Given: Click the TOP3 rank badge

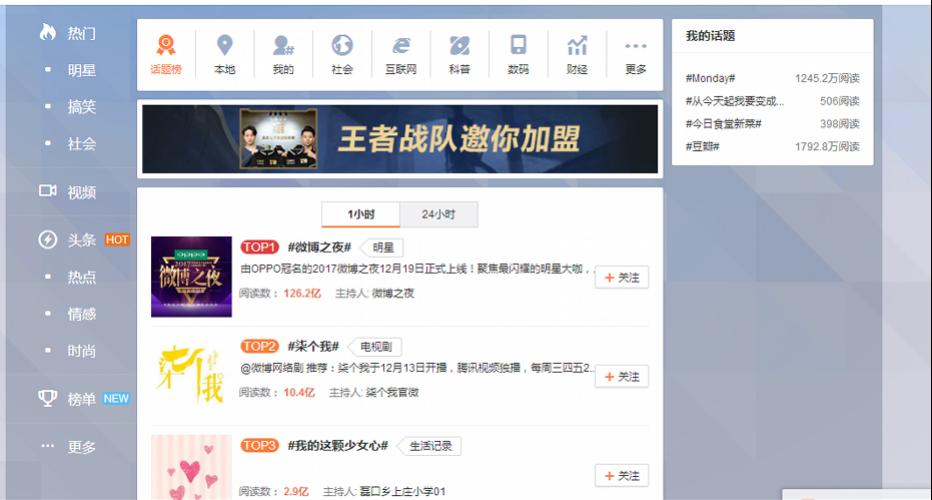Looking at the screenshot, I should (x=260, y=445).
